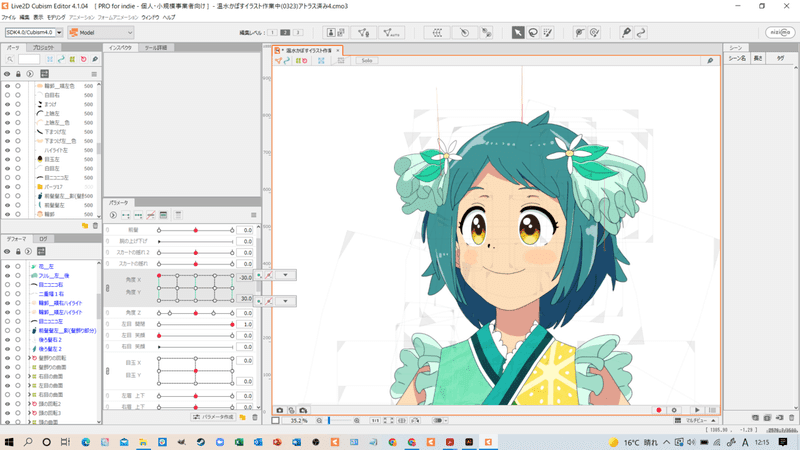Image resolution: width=800 pixels, height=450 pixels.
Task: Click the glue tool icon
Action: (x=486, y=33)
